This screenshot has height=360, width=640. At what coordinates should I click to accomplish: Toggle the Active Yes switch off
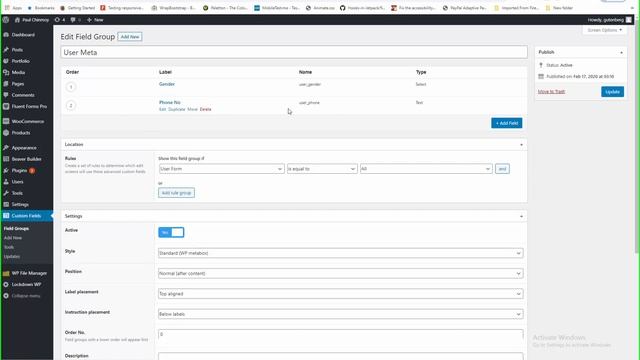click(x=171, y=232)
